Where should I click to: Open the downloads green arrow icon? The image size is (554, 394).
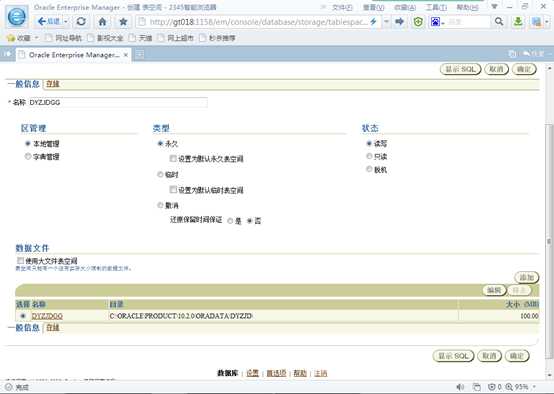click(x=518, y=22)
